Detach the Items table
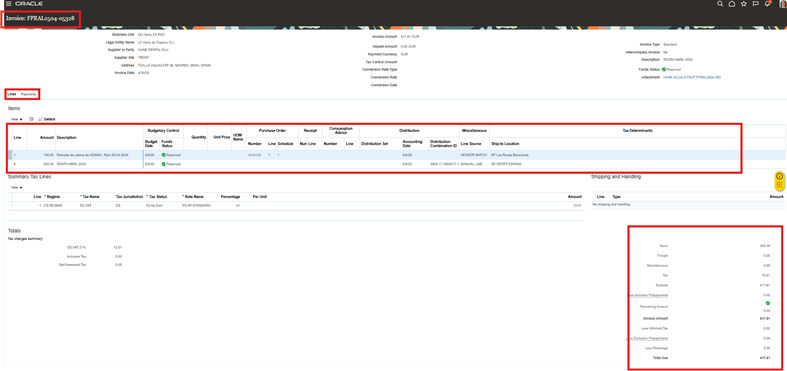Viewport: 787px width, 371px height. [x=47, y=119]
